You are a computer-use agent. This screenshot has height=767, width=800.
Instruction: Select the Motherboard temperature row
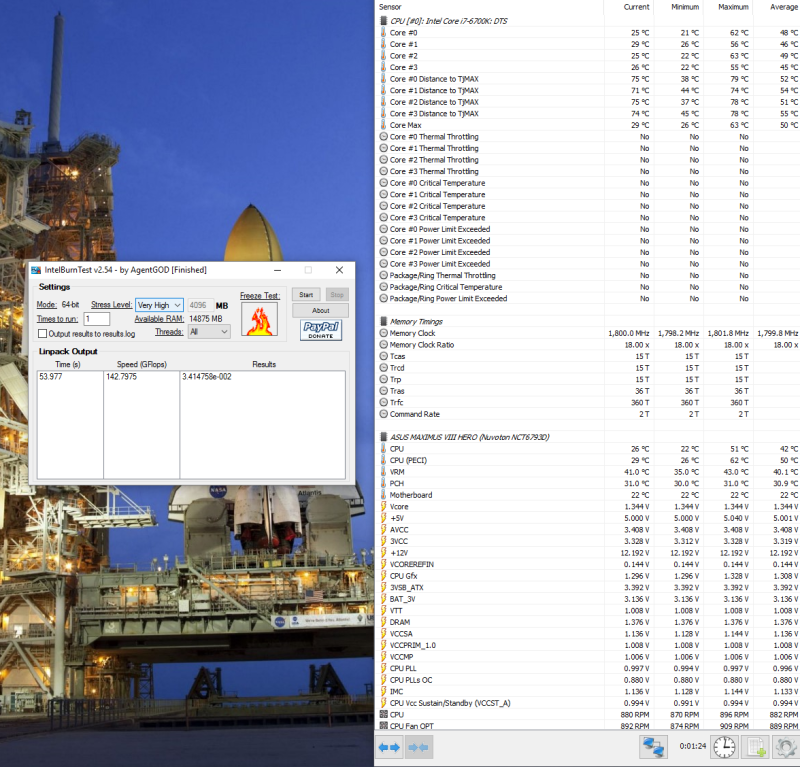[x=588, y=495]
